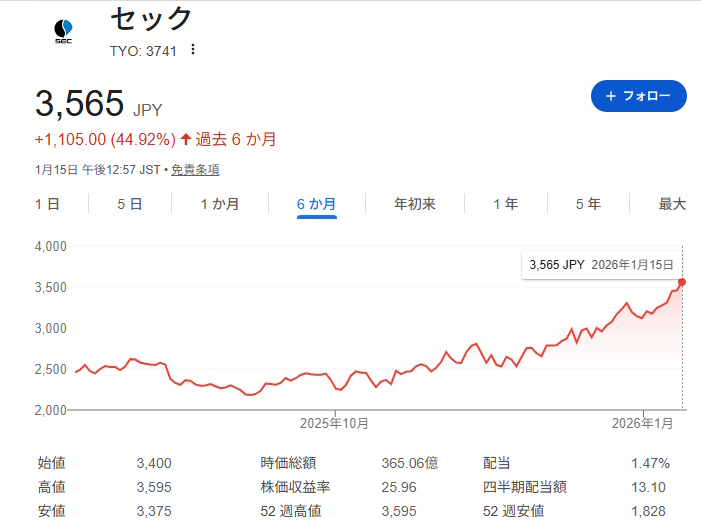Select the 1年 time range tab

point(505,204)
